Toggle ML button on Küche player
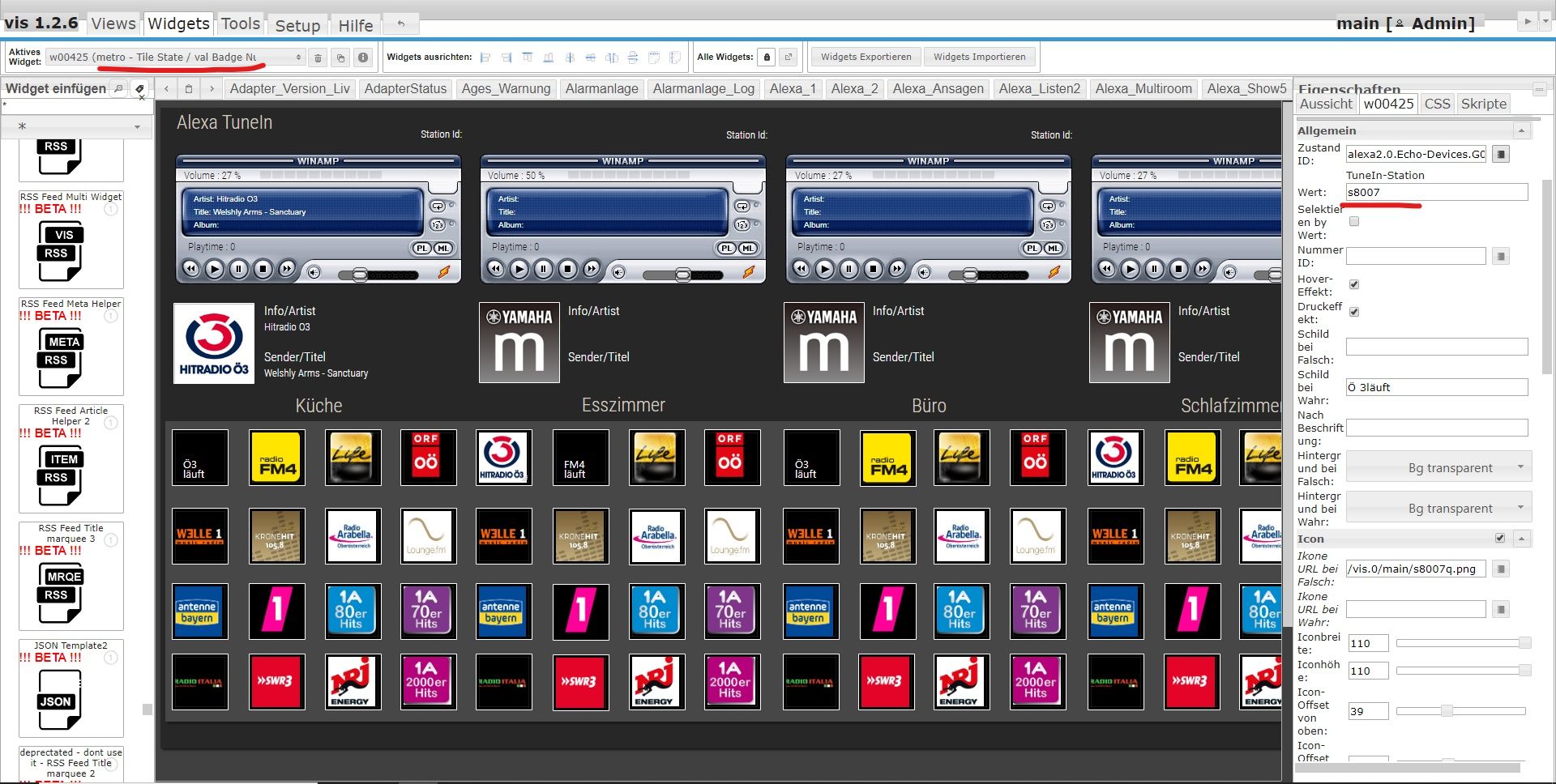 coord(443,248)
